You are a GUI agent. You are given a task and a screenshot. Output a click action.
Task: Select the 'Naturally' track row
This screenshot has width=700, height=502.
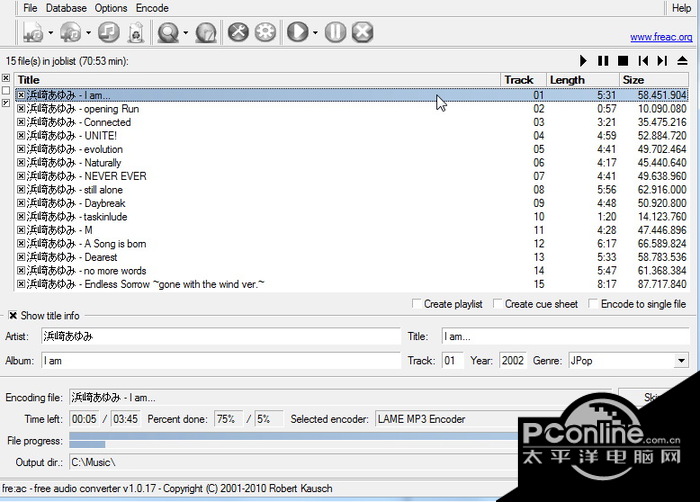(x=352, y=163)
